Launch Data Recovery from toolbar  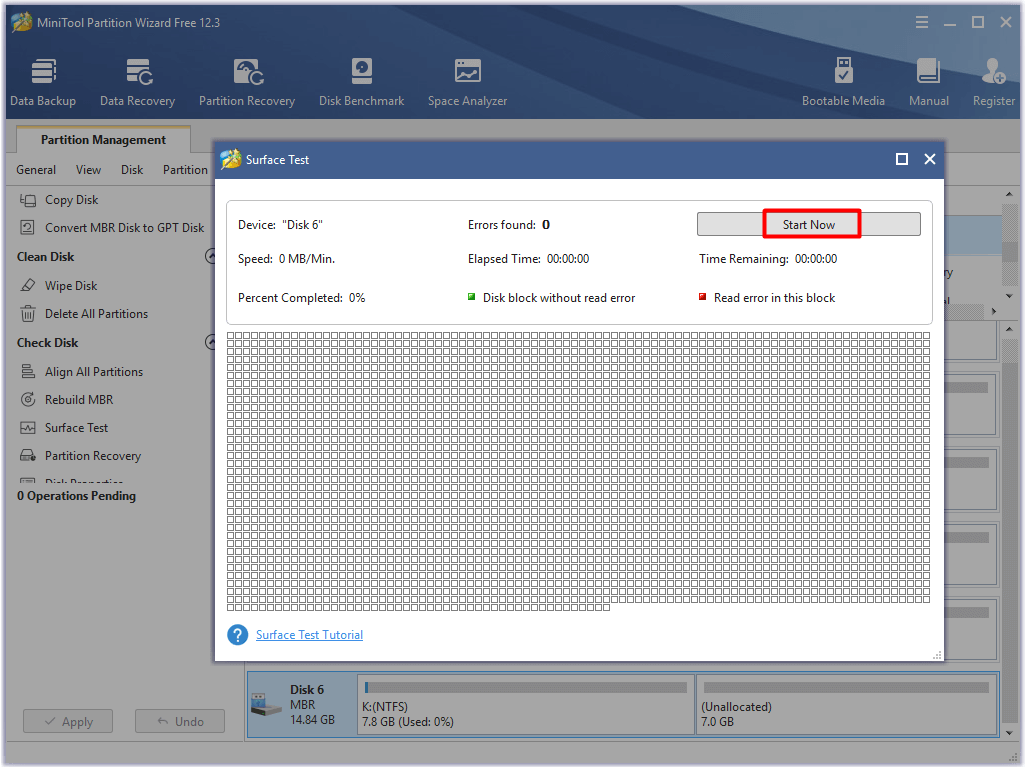(138, 82)
